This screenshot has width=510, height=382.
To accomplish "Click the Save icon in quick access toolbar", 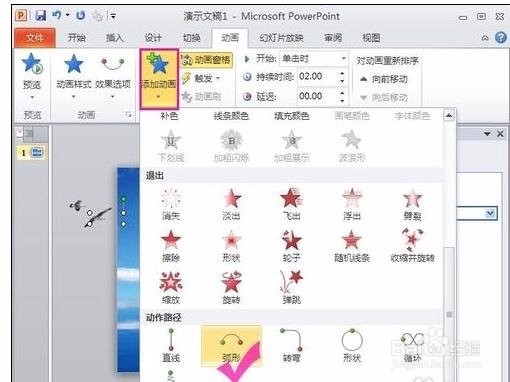I will 41,16.
